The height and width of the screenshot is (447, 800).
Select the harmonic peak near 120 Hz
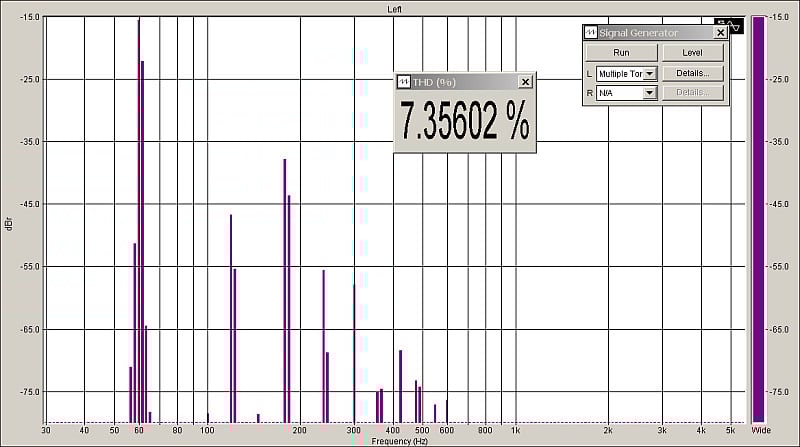tap(231, 320)
